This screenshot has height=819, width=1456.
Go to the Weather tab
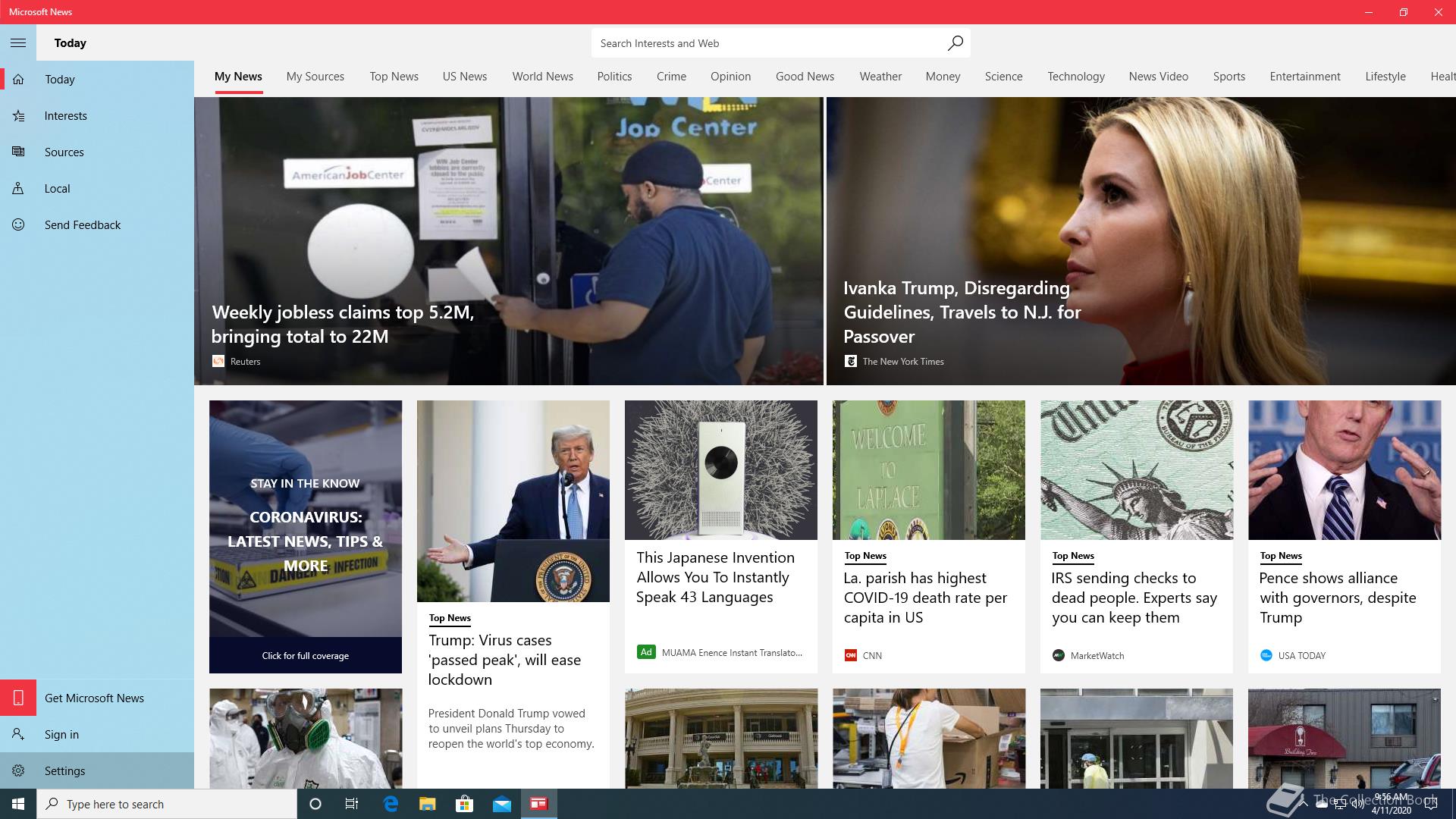pos(880,77)
